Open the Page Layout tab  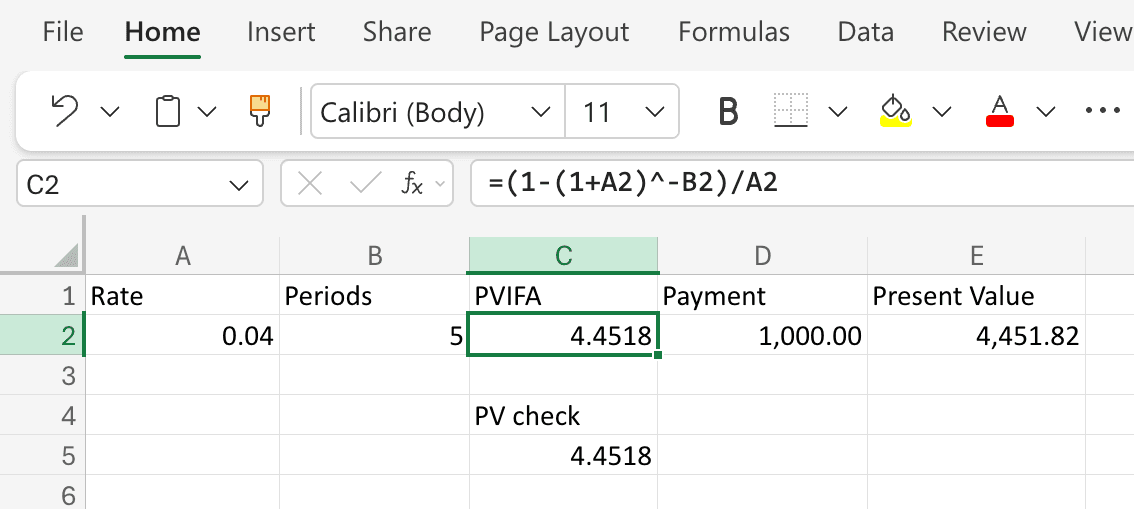click(x=555, y=32)
